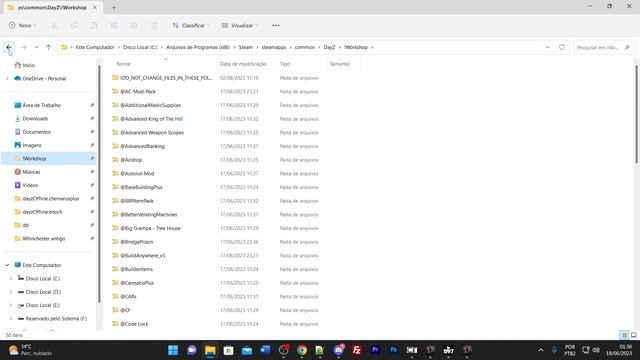This screenshot has height=360, width=640.
Task: Sort by Tipo column header
Action: pyautogui.click(x=285, y=64)
